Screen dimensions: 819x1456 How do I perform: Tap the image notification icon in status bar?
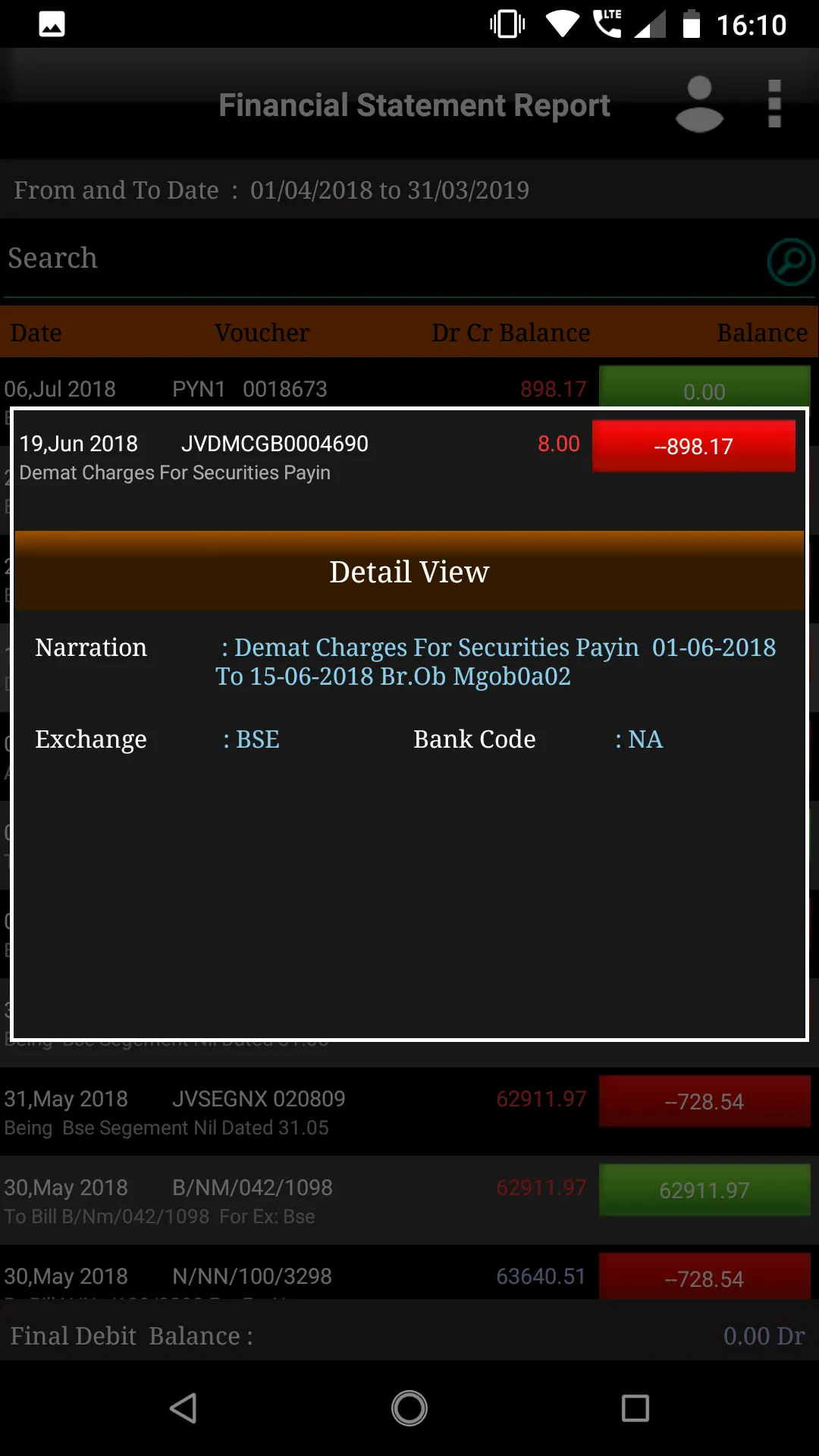pyautogui.click(x=52, y=24)
